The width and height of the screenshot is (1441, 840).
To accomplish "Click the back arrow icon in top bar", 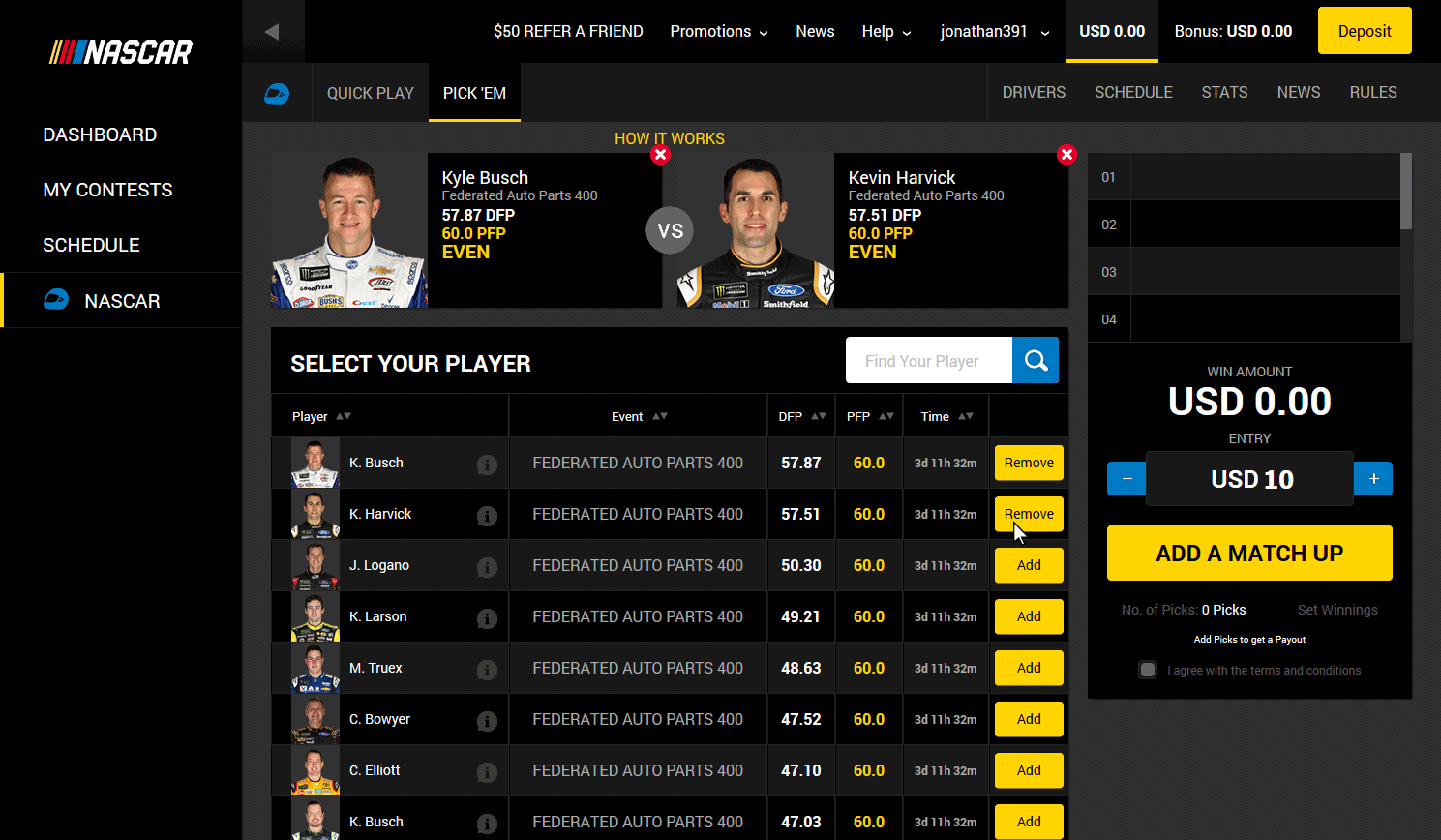I will click(272, 32).
